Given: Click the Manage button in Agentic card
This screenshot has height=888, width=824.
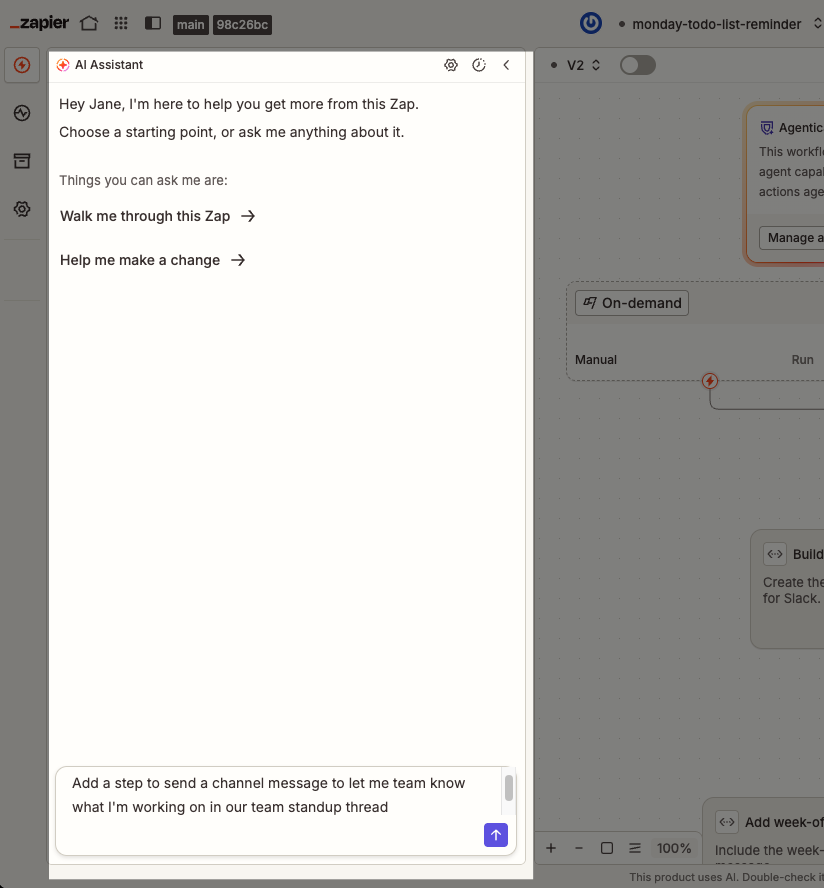Looking at the screenshot, I should click(x=792, y=238).
